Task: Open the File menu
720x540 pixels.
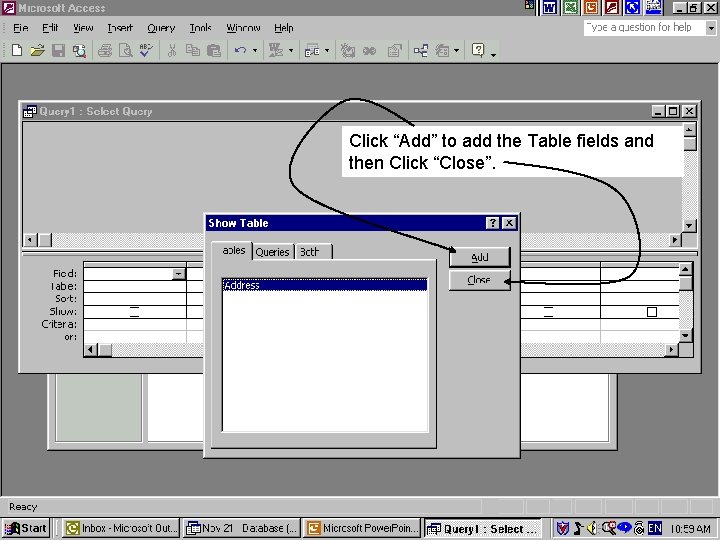Action: 21,28
